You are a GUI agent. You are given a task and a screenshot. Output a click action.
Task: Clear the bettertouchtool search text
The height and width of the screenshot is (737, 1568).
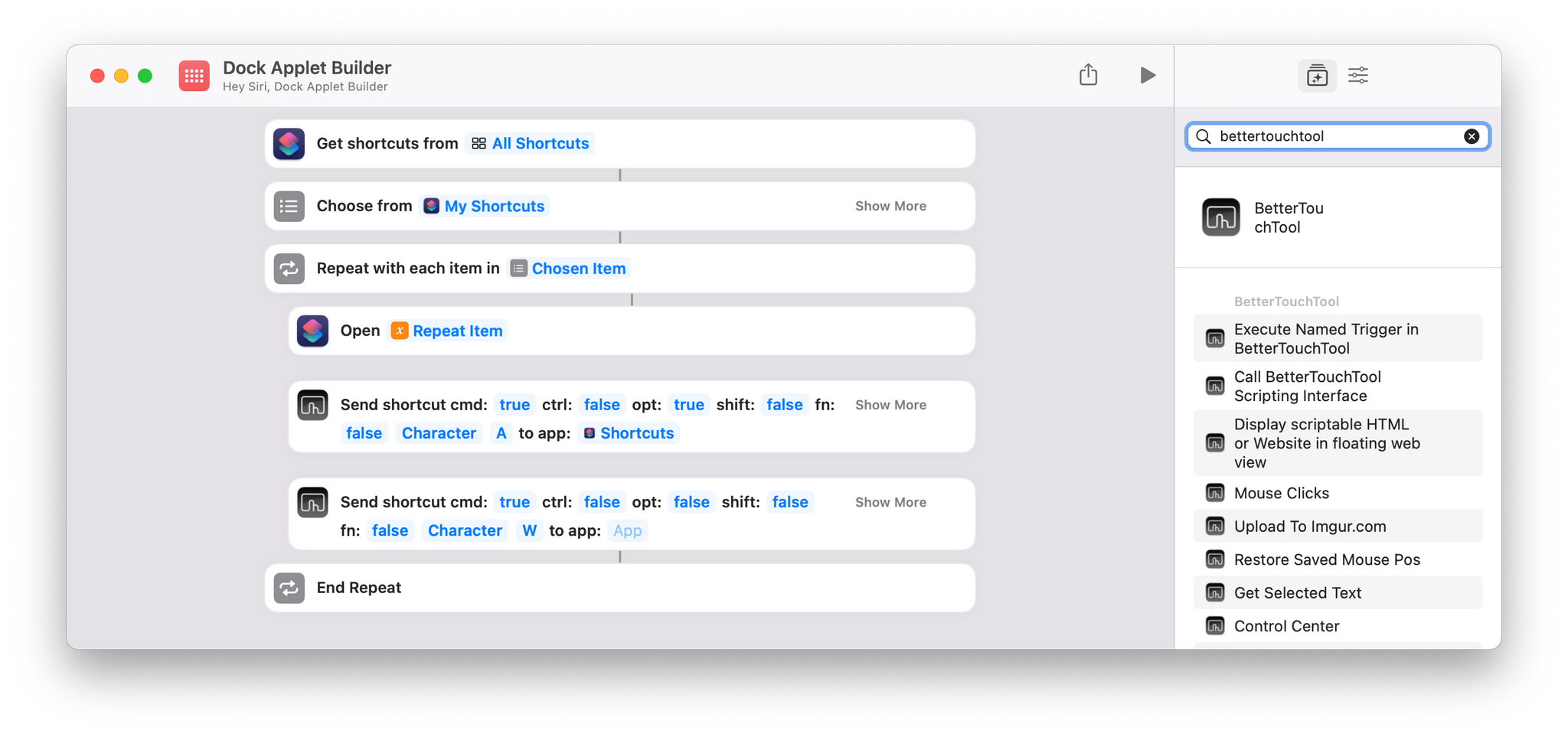click(1472, 136)
